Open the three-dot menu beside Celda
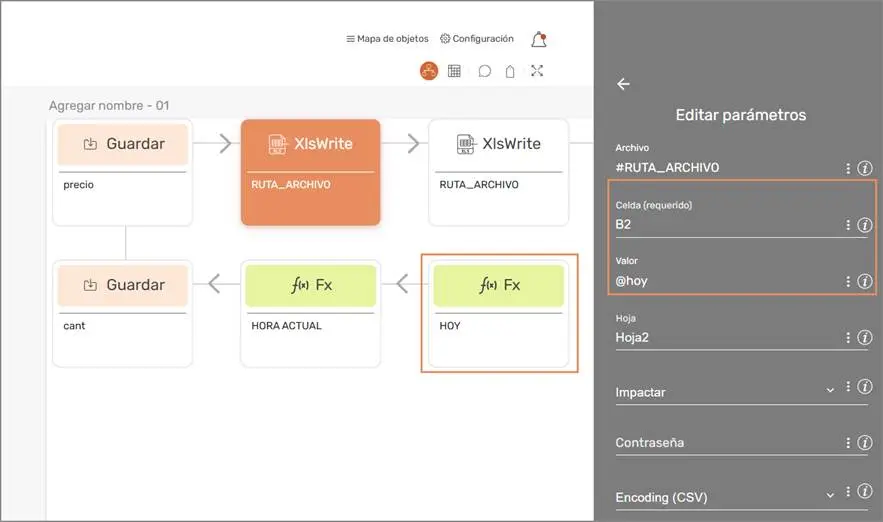The image size is (883, 522). coord(848,225)
